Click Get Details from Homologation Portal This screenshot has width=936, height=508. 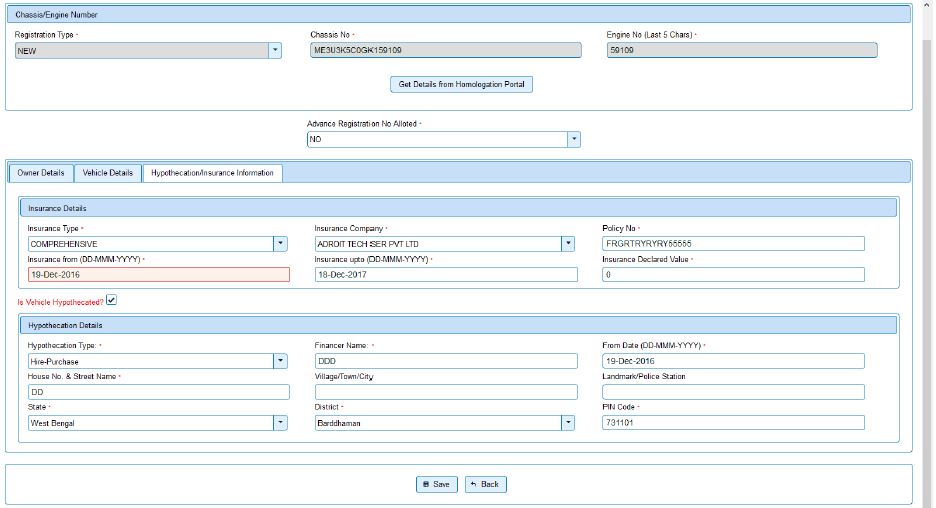(x=461, y=84)
